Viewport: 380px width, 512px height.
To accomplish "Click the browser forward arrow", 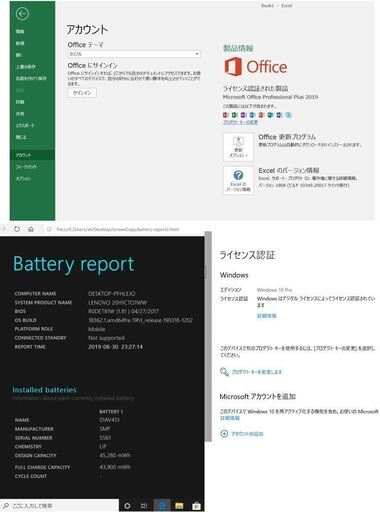I will tap(3, 229).
